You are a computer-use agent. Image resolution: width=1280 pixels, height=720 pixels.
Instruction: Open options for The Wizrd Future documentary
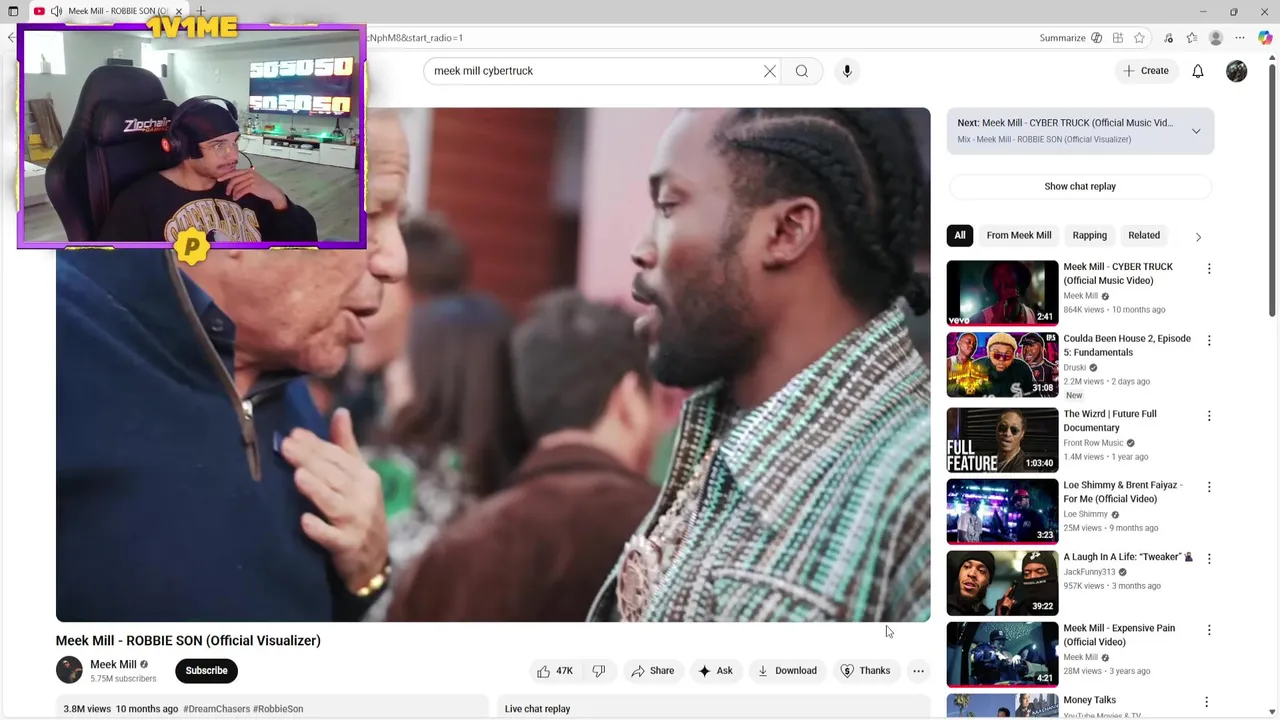click(x=1209, y=416)
